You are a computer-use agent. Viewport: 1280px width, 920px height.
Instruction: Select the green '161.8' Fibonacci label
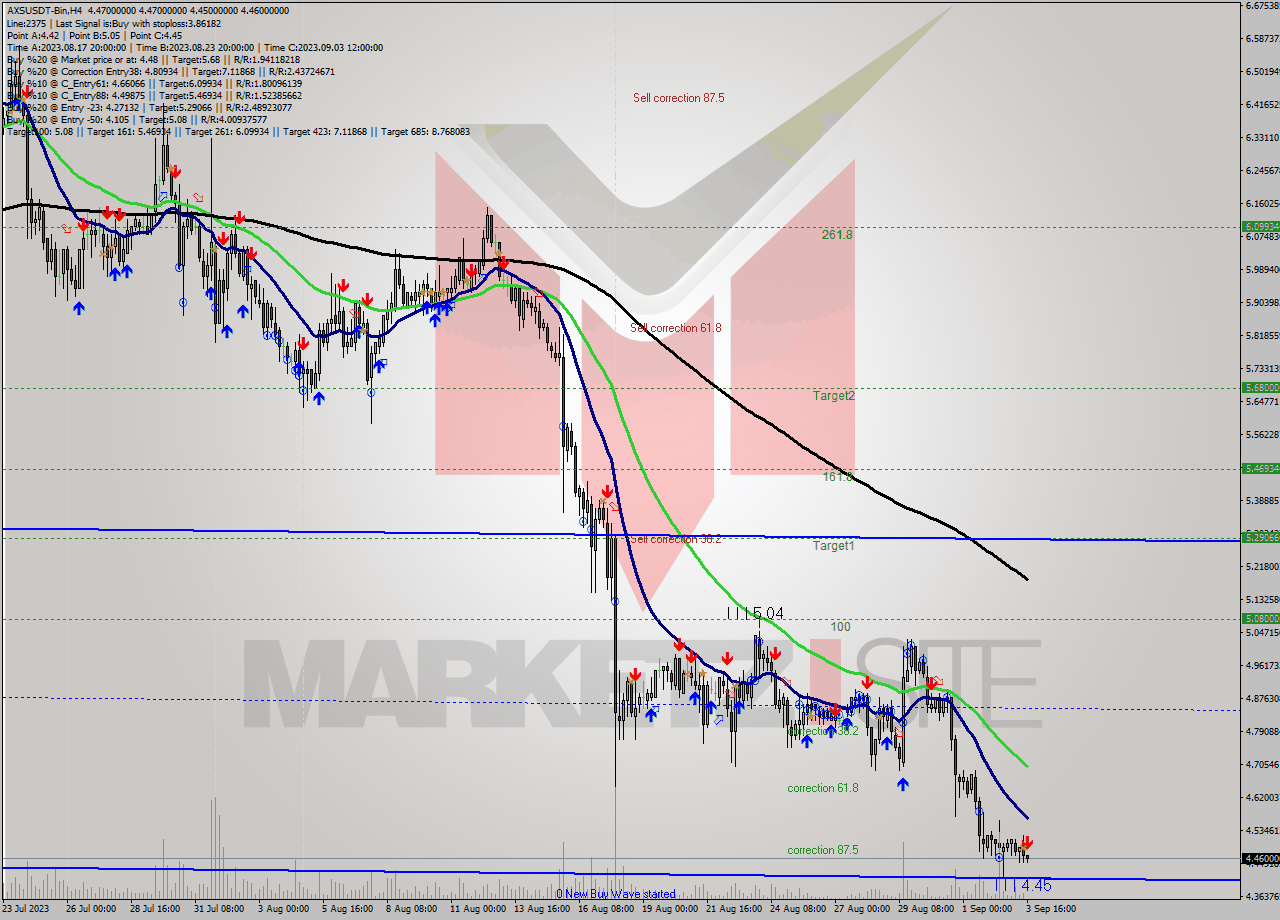[837, 477]
